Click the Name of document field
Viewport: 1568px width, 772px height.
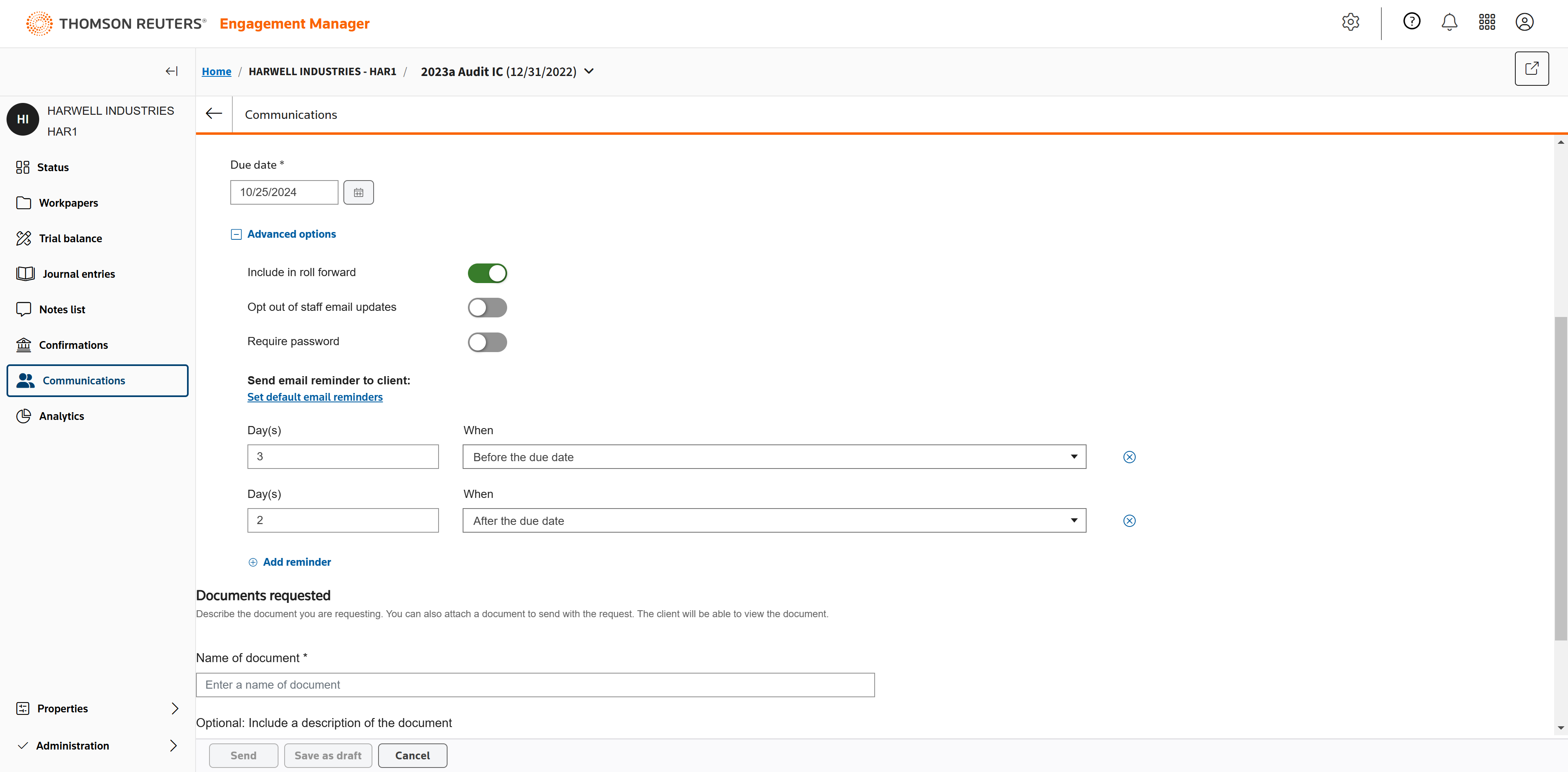click(535, 685)
